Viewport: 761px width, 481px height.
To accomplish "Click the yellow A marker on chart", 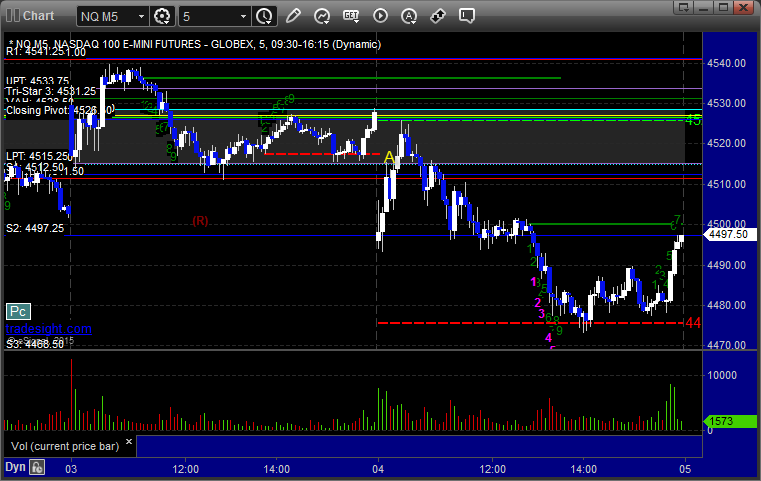I will pyautogui.click(x=389, y=157).
